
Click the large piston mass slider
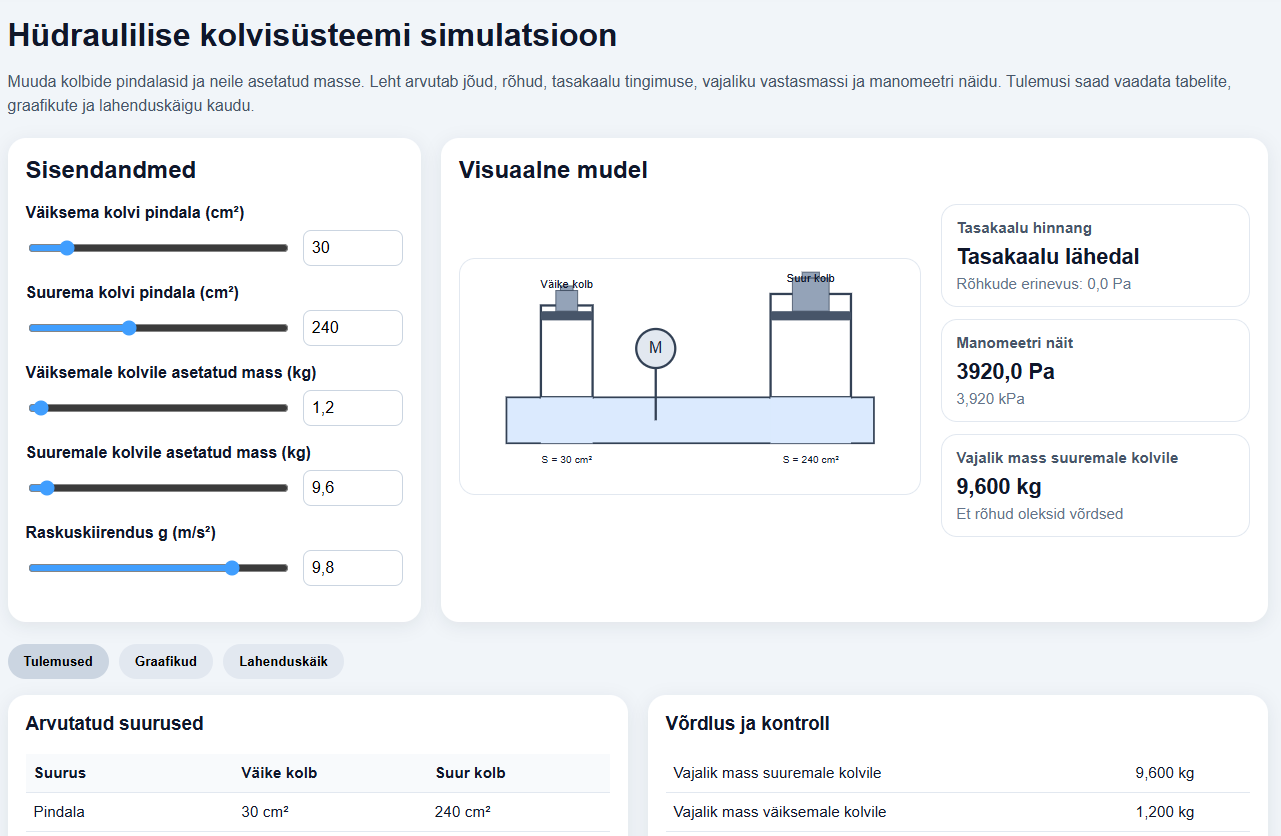click(158, 488)
